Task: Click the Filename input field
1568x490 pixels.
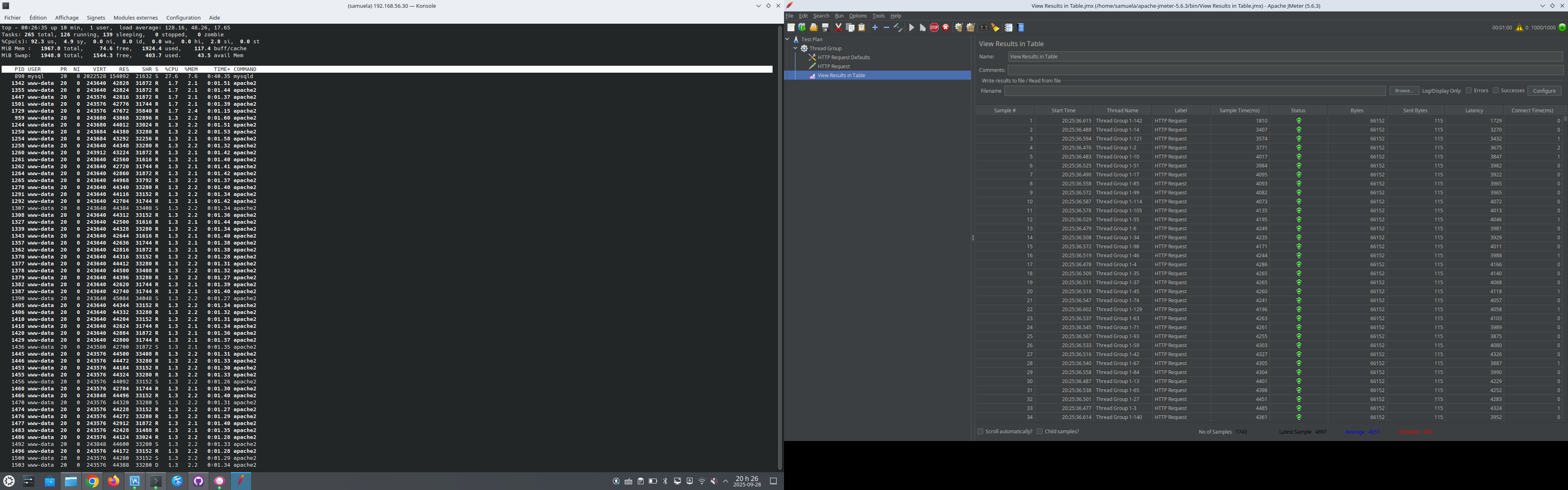Action: click(1194, 91)
